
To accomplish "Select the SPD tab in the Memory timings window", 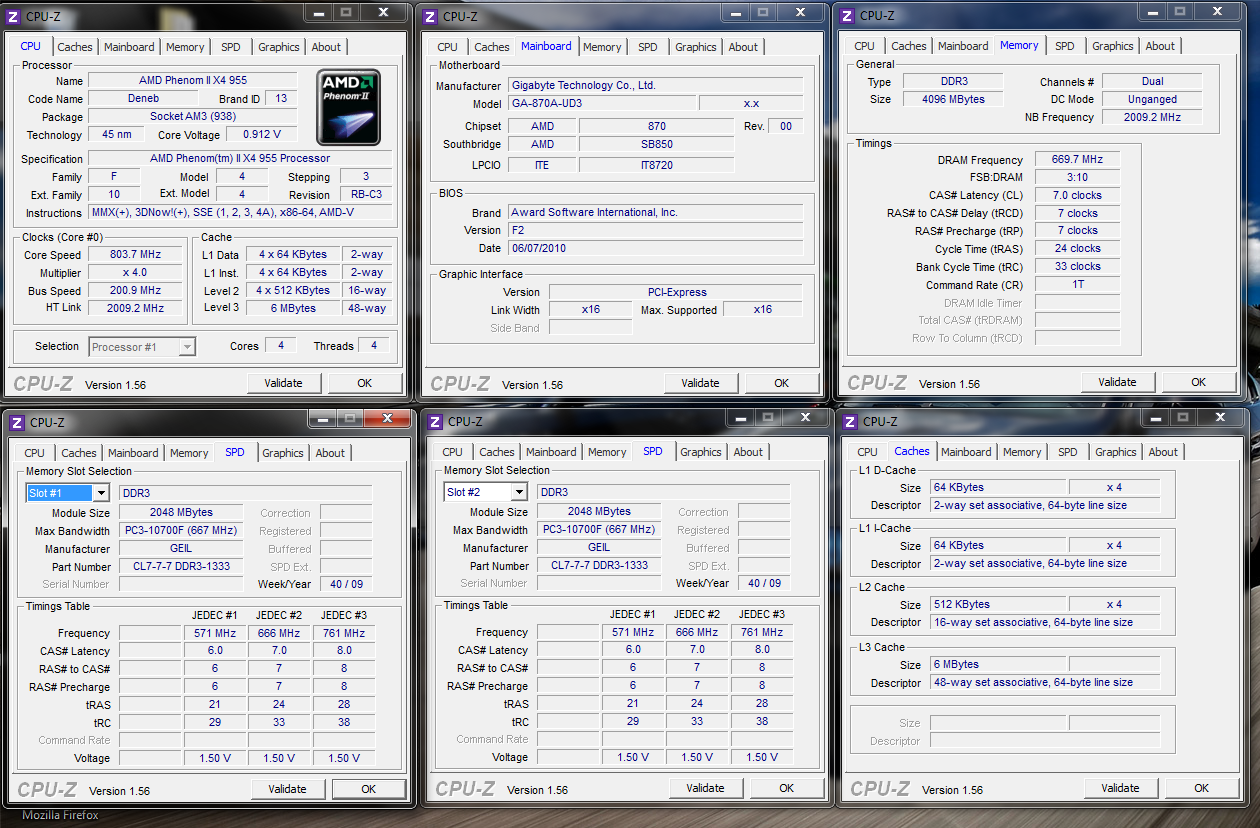I will click(x=1065, y=46).
